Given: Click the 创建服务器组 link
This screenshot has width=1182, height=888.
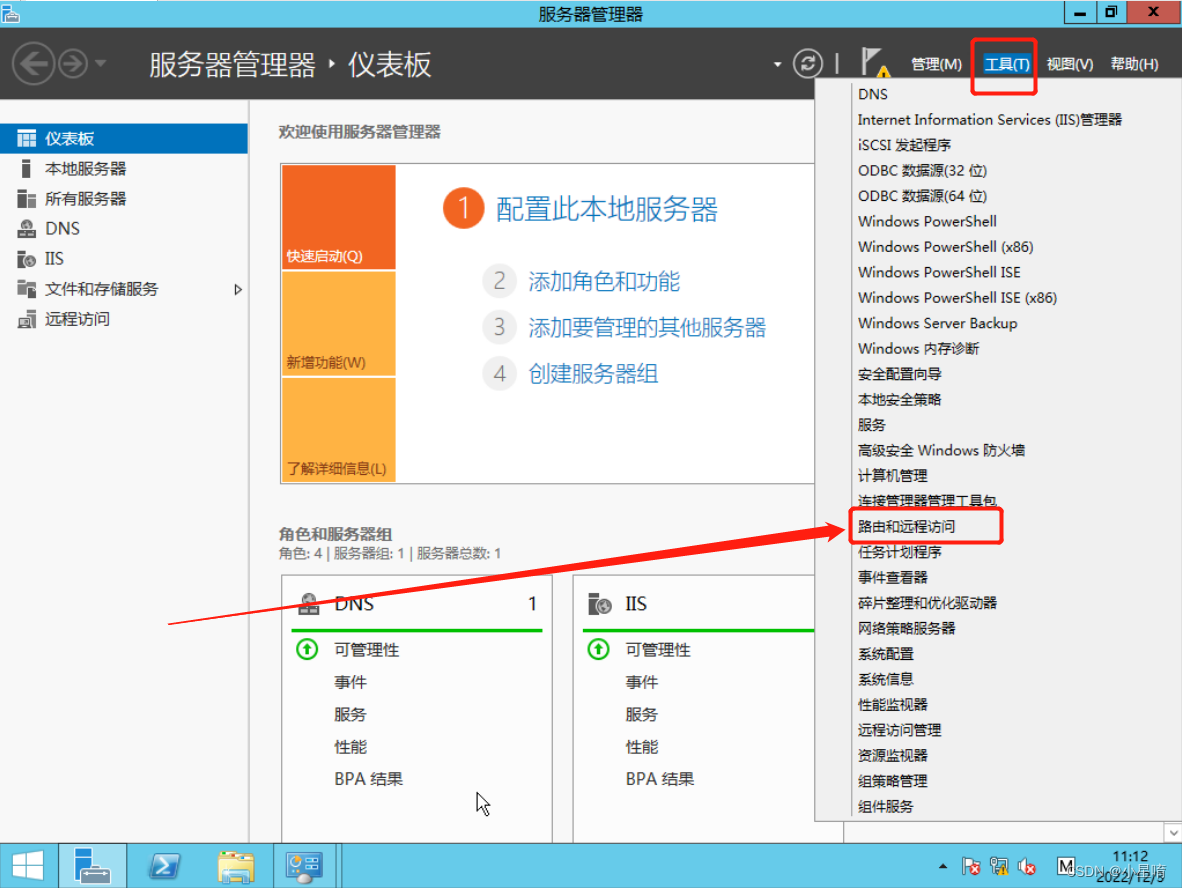Looking at the screenshot, I should (x=593, y=373).
